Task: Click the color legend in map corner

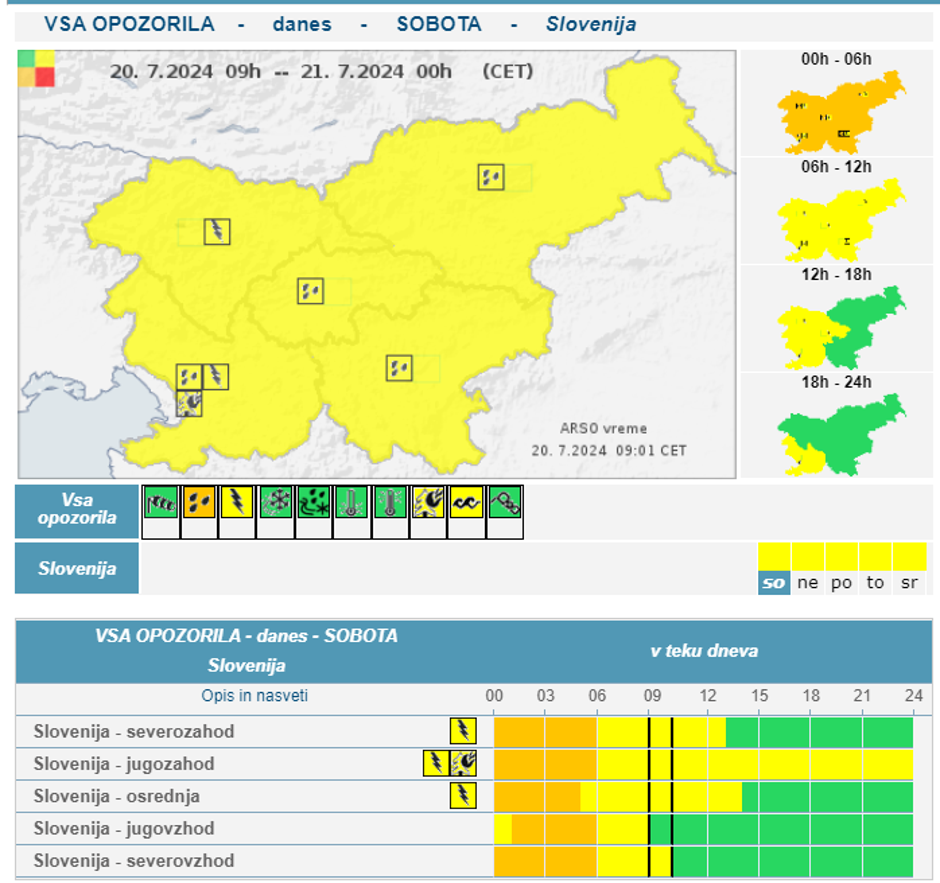Action: pyautogui.click(x=36, y=68)
